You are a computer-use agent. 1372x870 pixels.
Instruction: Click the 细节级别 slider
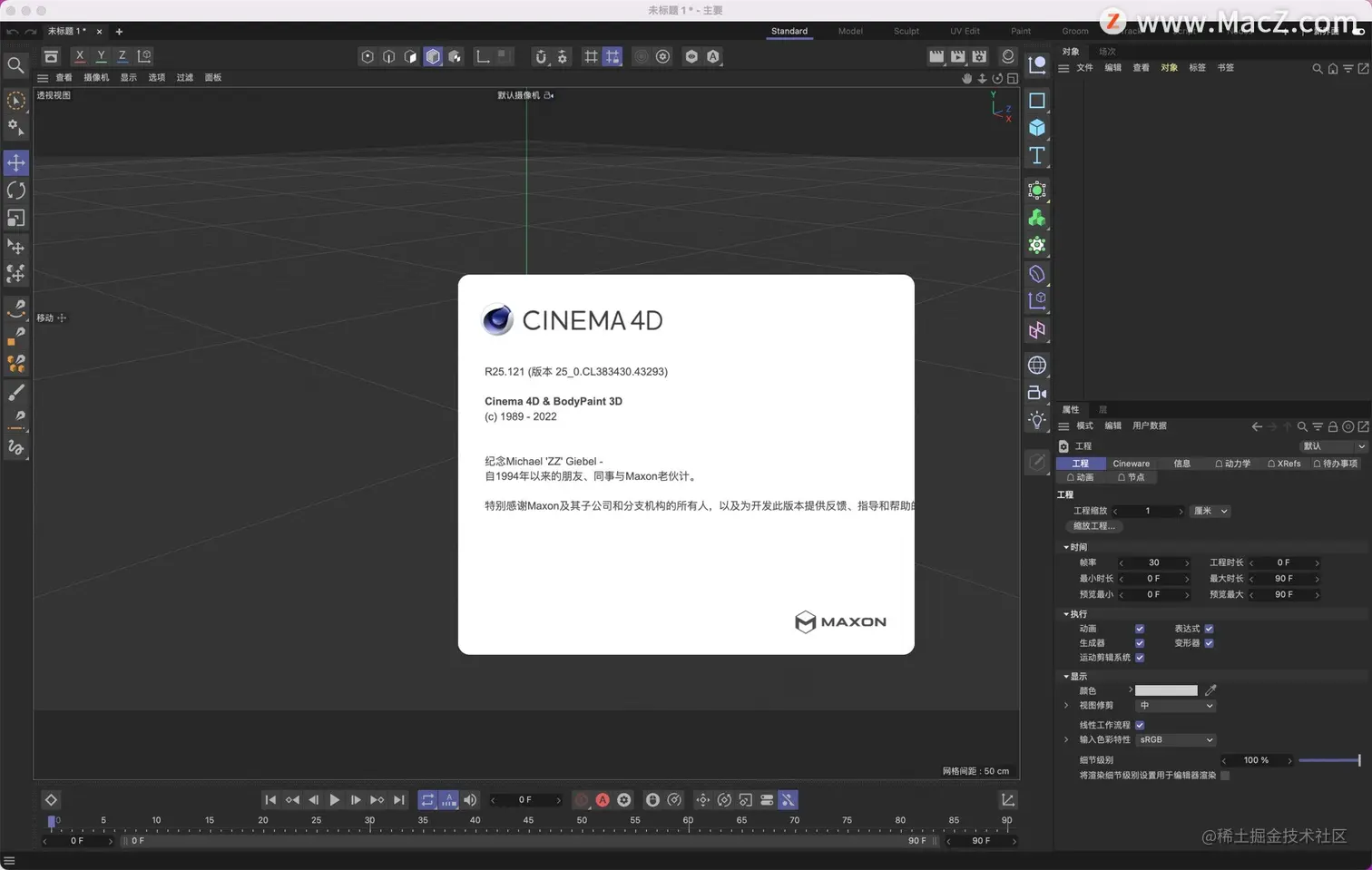[x=1329, y=760]
